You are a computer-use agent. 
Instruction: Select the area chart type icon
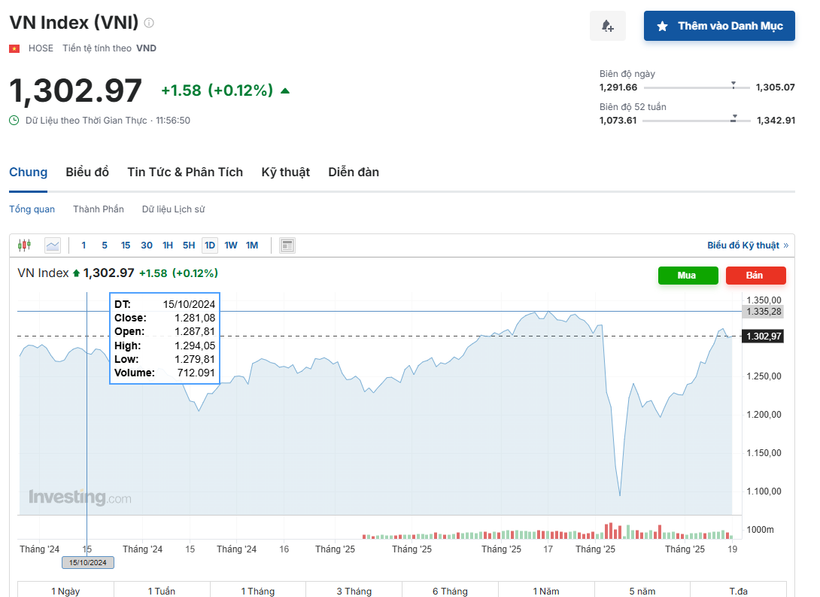pos(52,244)
